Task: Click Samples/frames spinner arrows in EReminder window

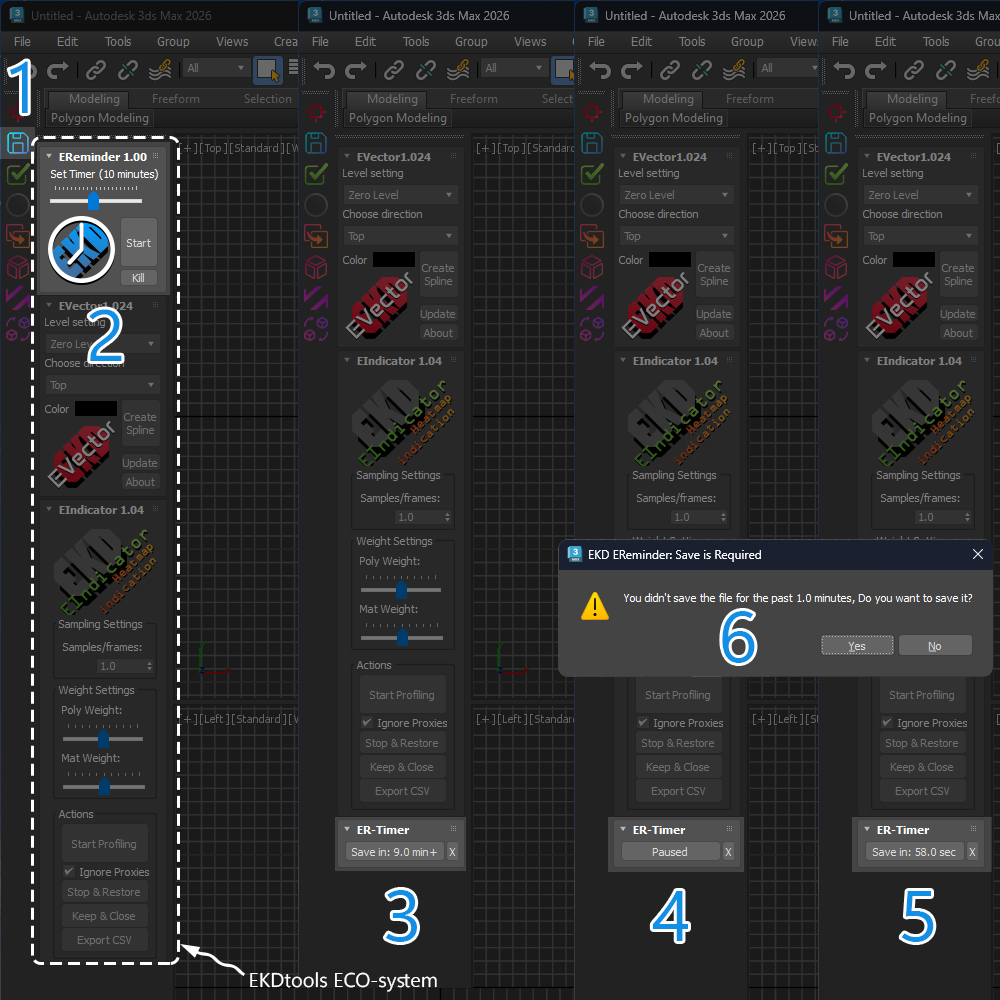Action: [x=149, y=666]
